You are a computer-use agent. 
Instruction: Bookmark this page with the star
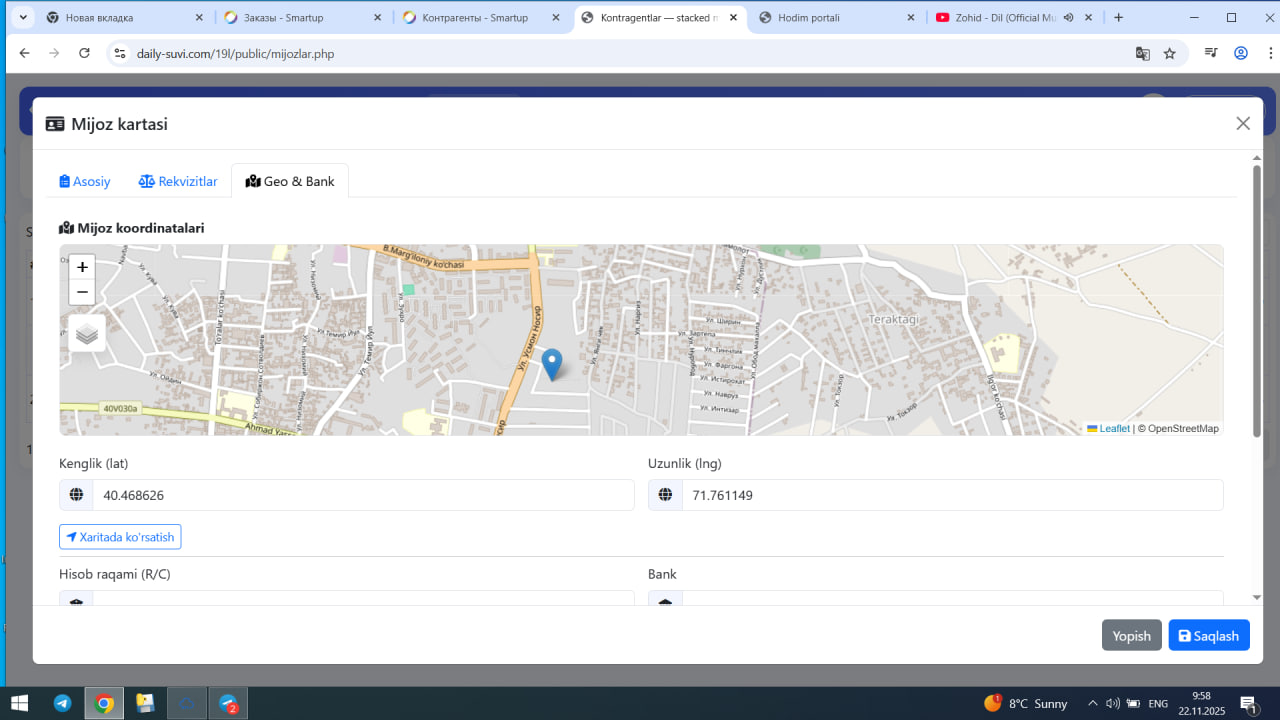(1169, 53)
